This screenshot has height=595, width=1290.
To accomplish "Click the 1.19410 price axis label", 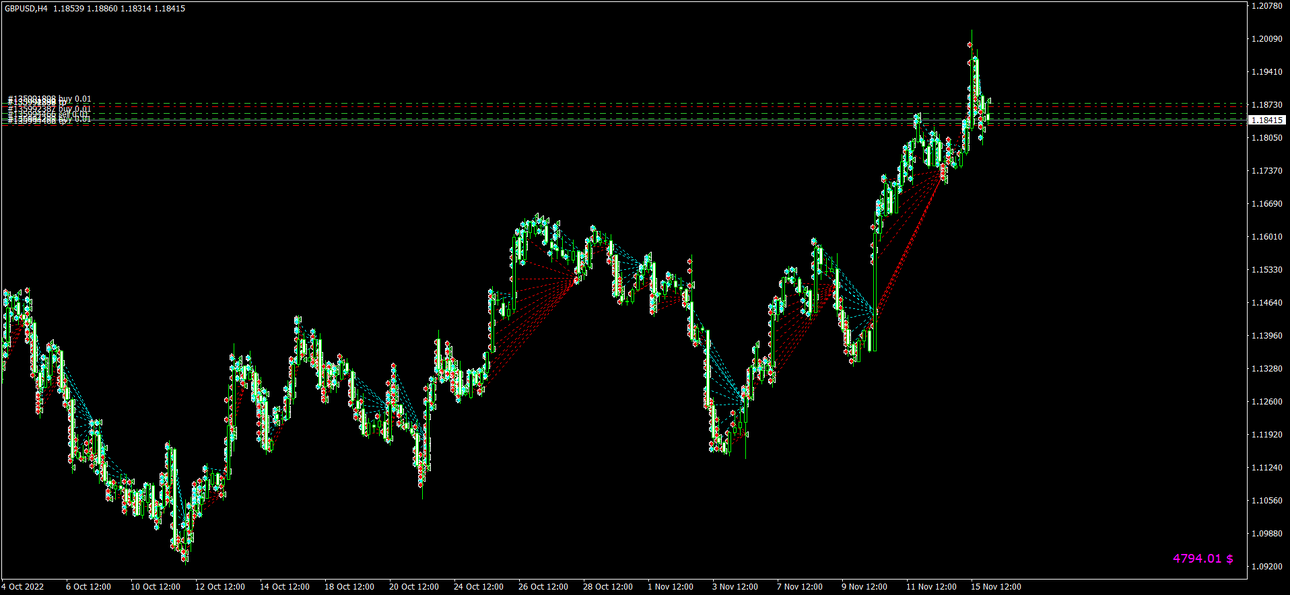I will (1266, 72).
